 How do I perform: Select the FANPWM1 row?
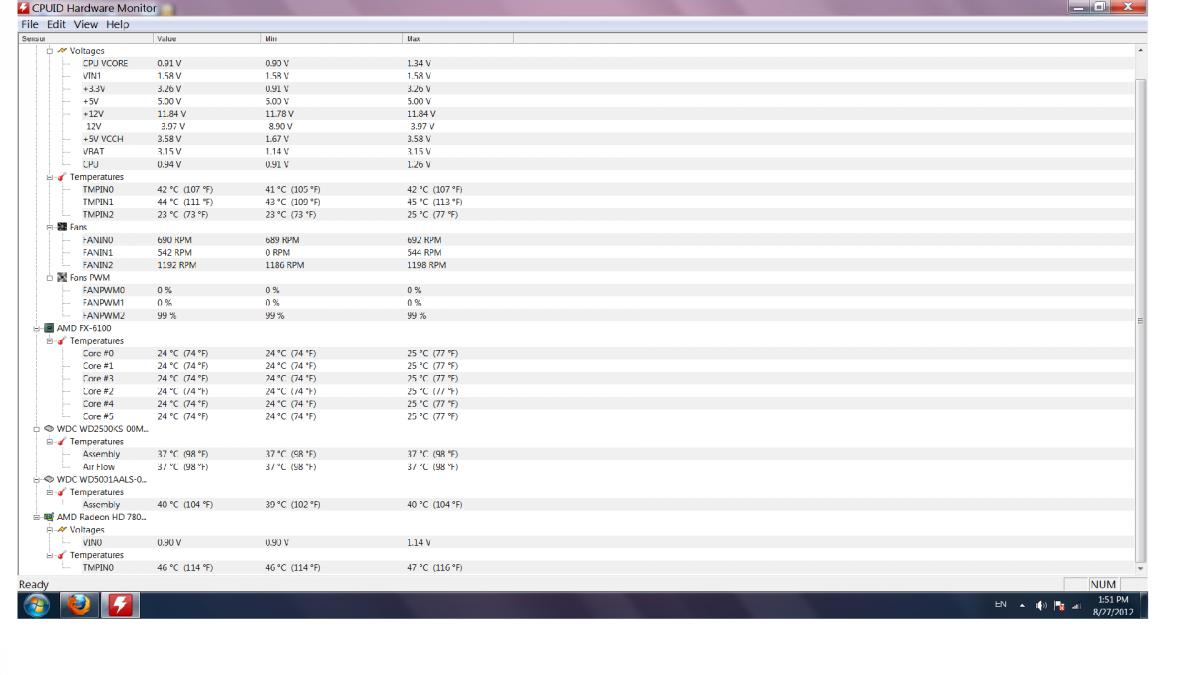pyautogui.click(x=577, y=302)
